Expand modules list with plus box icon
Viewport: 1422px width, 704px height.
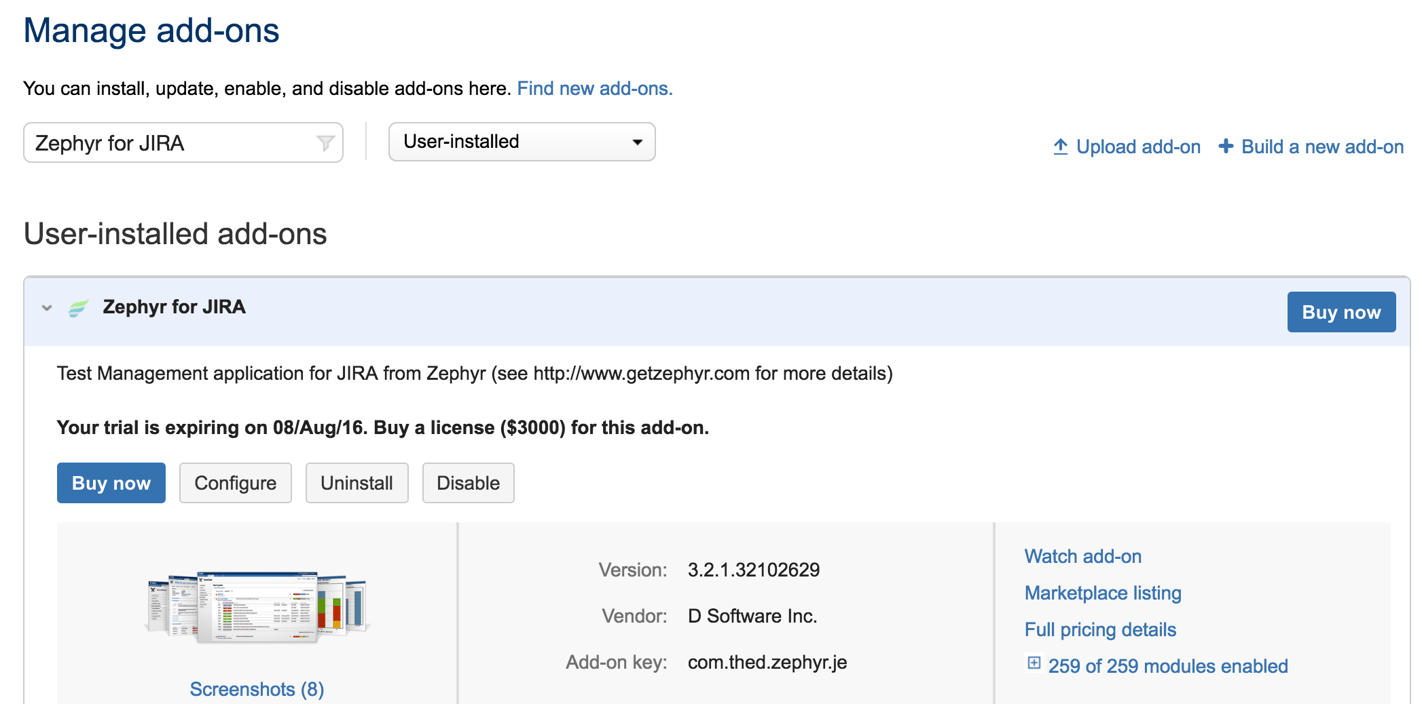pos(1034,664)
